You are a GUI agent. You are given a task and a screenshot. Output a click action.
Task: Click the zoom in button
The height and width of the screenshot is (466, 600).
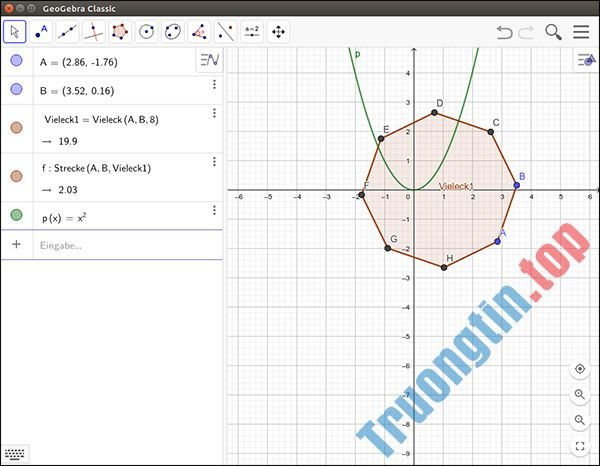(580, 396)
